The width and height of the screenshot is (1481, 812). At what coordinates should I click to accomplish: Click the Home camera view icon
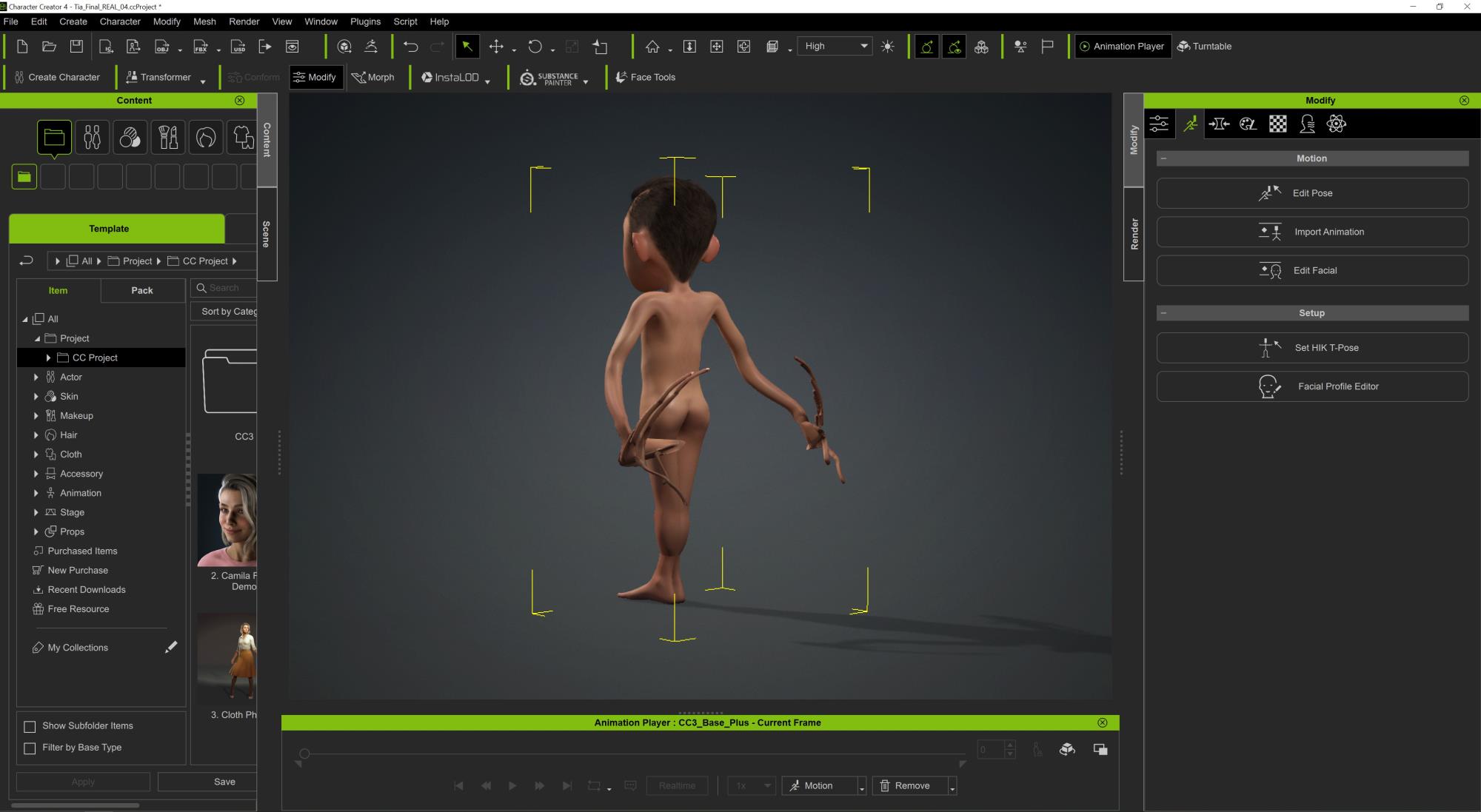pos(652,47)
